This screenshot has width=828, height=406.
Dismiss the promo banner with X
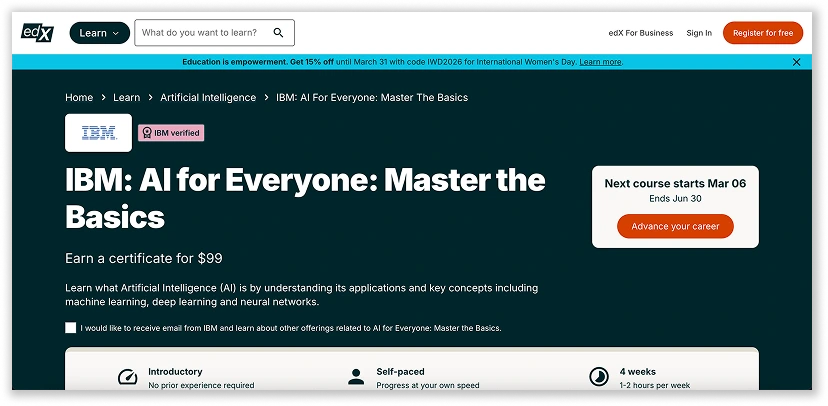(x=796, y=62)
